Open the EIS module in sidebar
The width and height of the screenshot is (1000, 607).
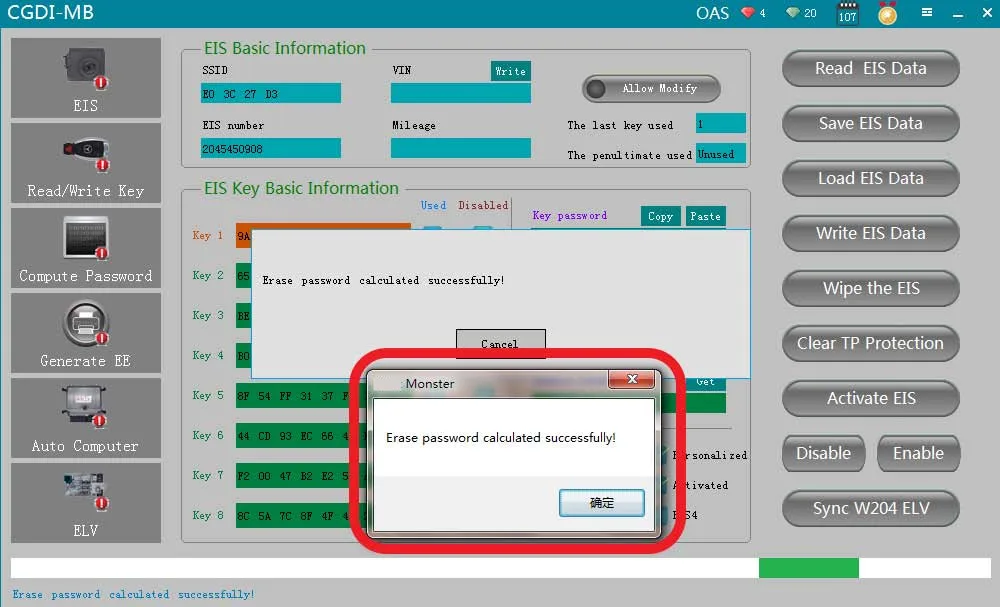[85, 78]
